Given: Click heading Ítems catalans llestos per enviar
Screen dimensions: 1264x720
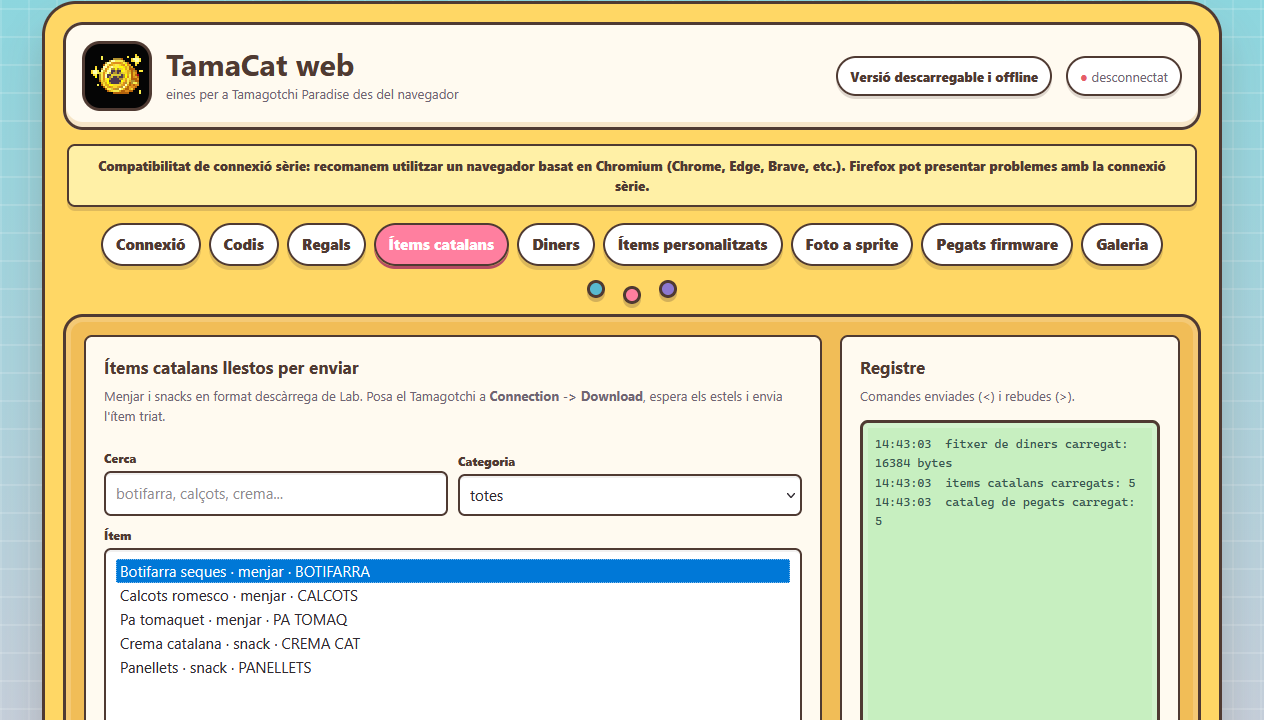Looking at the screenshot, I should click(231, 368).
